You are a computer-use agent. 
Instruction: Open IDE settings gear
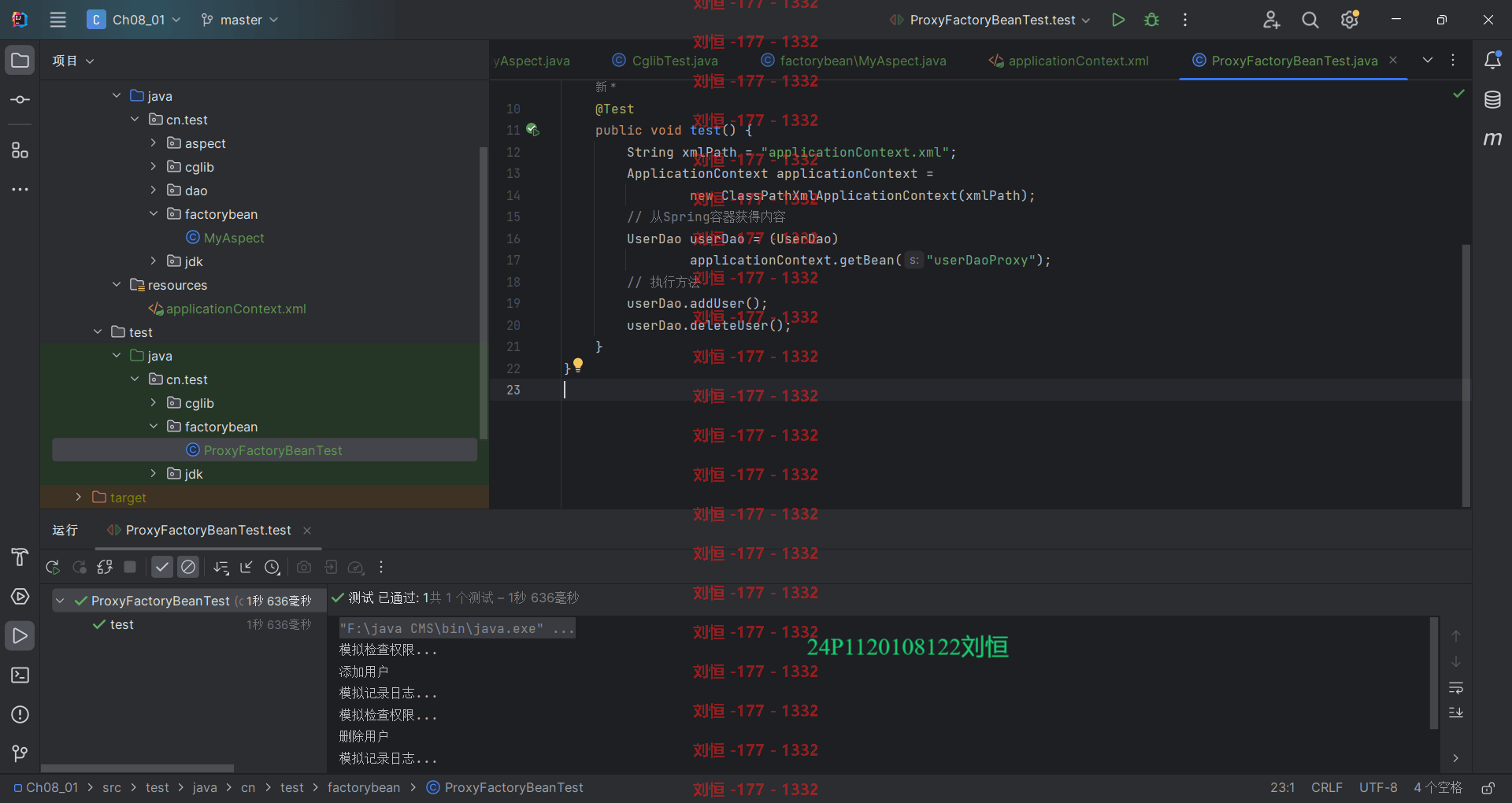[x=1349, y=20]
